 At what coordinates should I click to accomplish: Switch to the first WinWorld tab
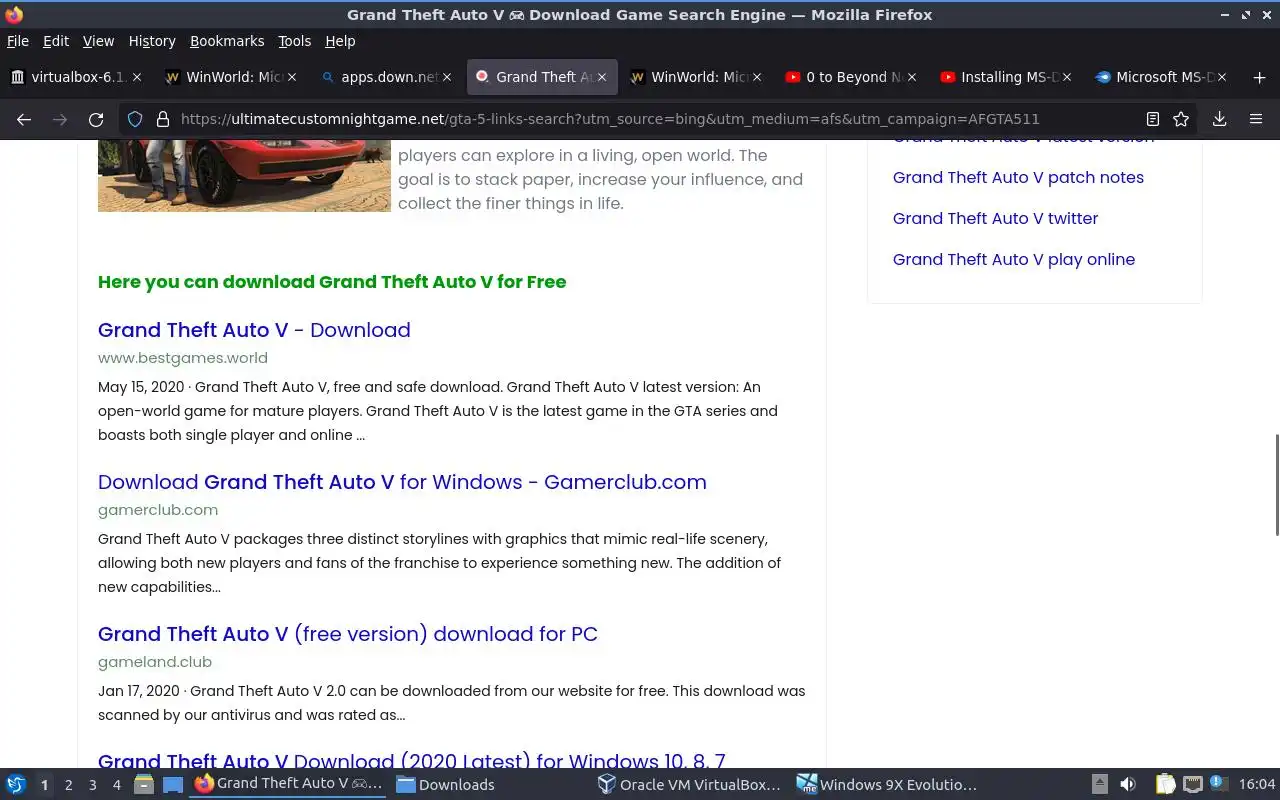(x=232, y=77)
